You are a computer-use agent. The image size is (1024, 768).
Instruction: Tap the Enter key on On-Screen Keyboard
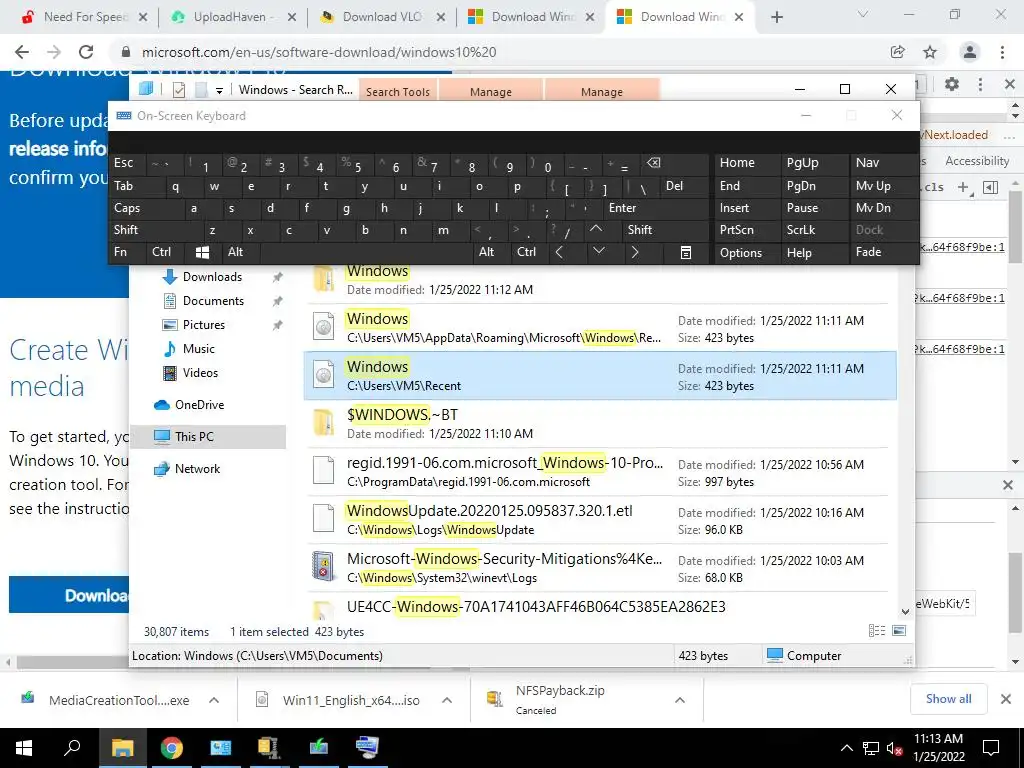pyautogui.click(x=622, y=208)
